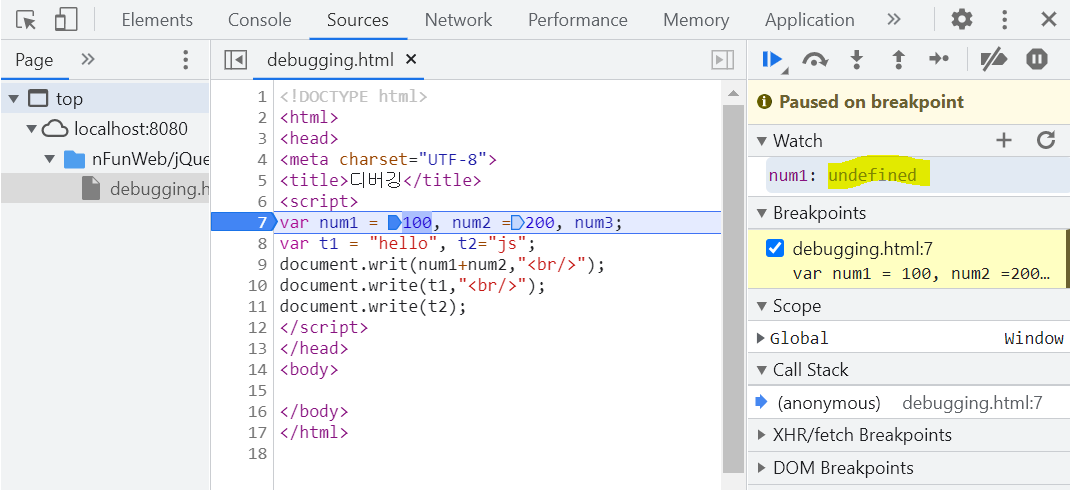Collapse the nFunWeb/jQue folder node
The width and height of the screenshot is (1070, 490).
[49, 159]
